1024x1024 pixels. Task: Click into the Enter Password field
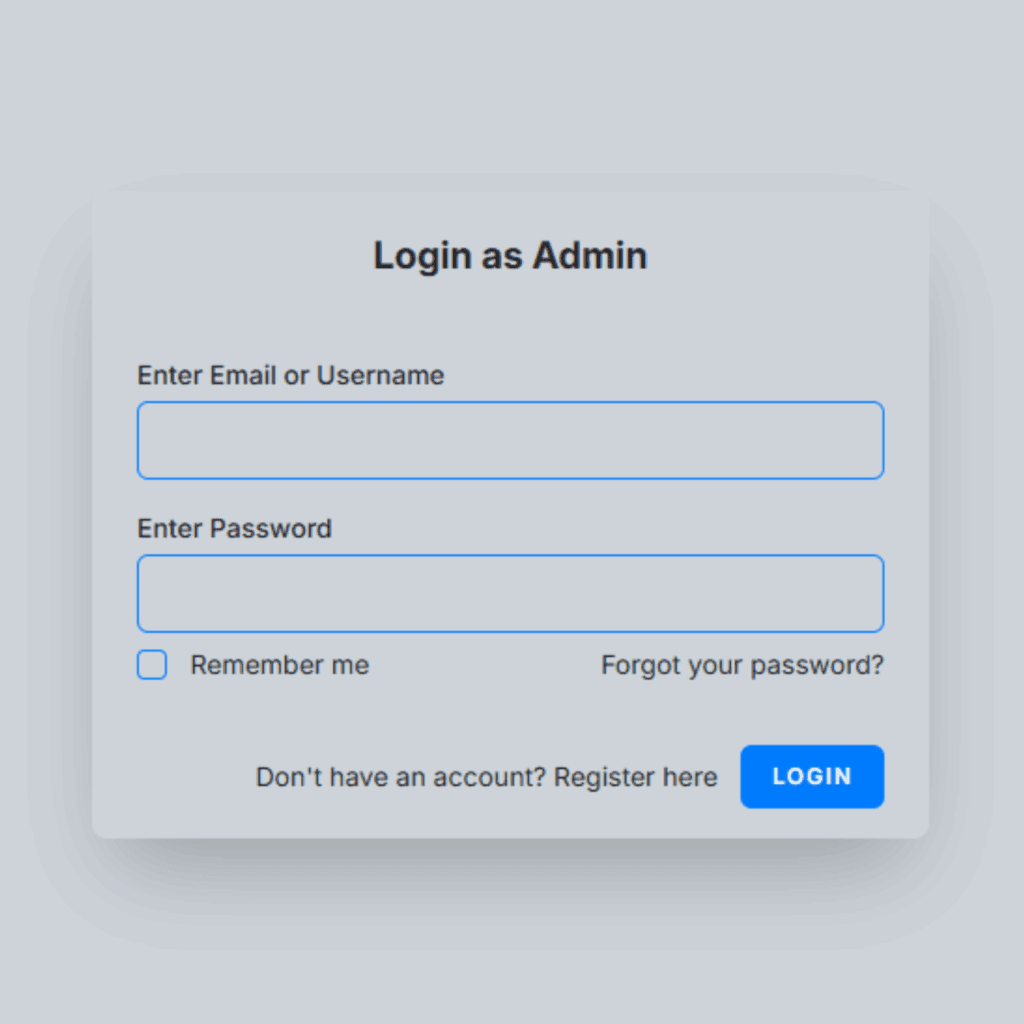[x=510, y=593]
